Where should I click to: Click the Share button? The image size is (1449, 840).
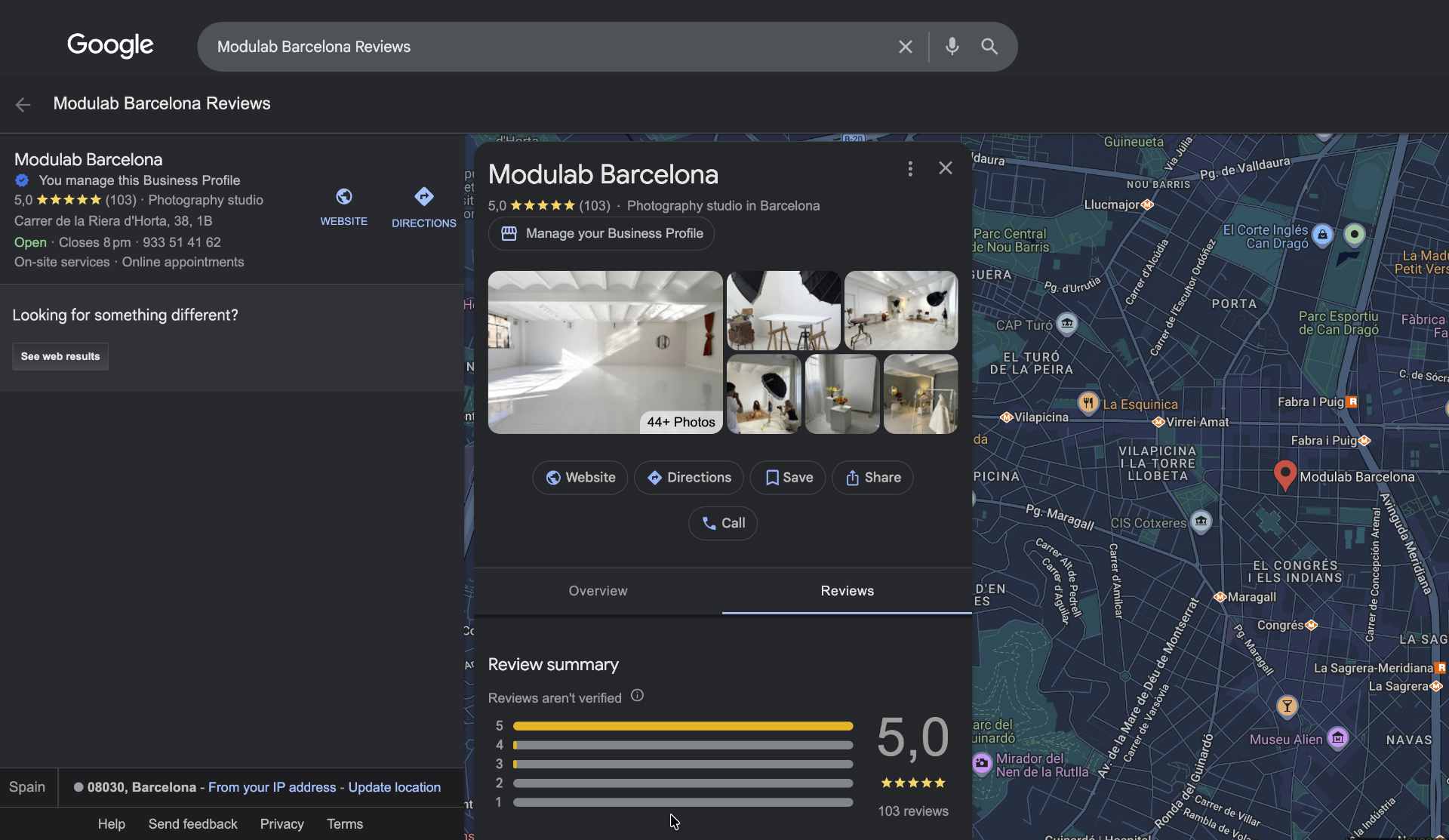(872, 478)
